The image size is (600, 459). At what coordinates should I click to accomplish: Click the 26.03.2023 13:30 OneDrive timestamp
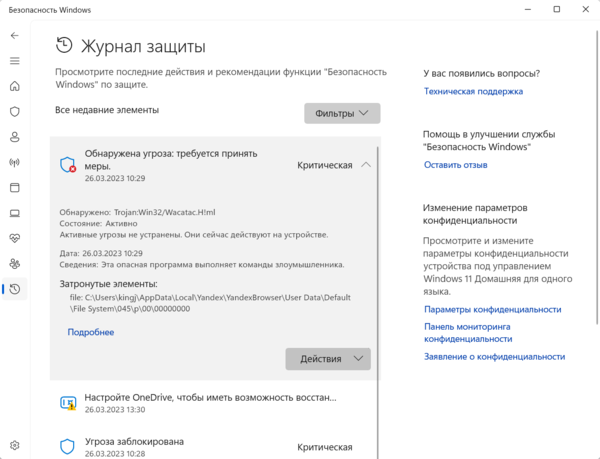point(115,410)
